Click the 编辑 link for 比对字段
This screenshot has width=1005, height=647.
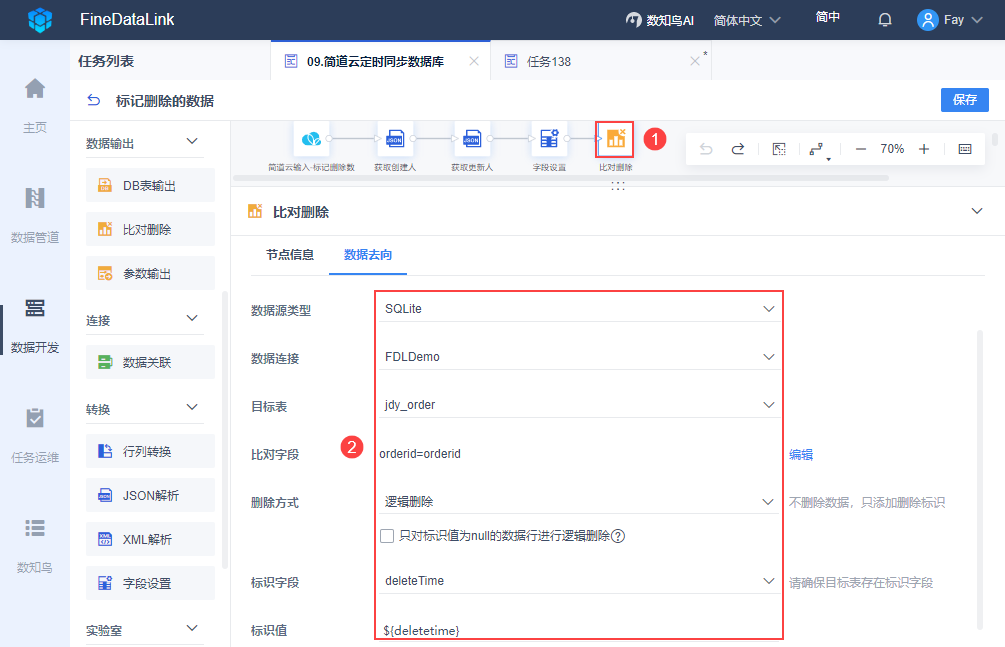pyautogui.click(x=801, y=454)
